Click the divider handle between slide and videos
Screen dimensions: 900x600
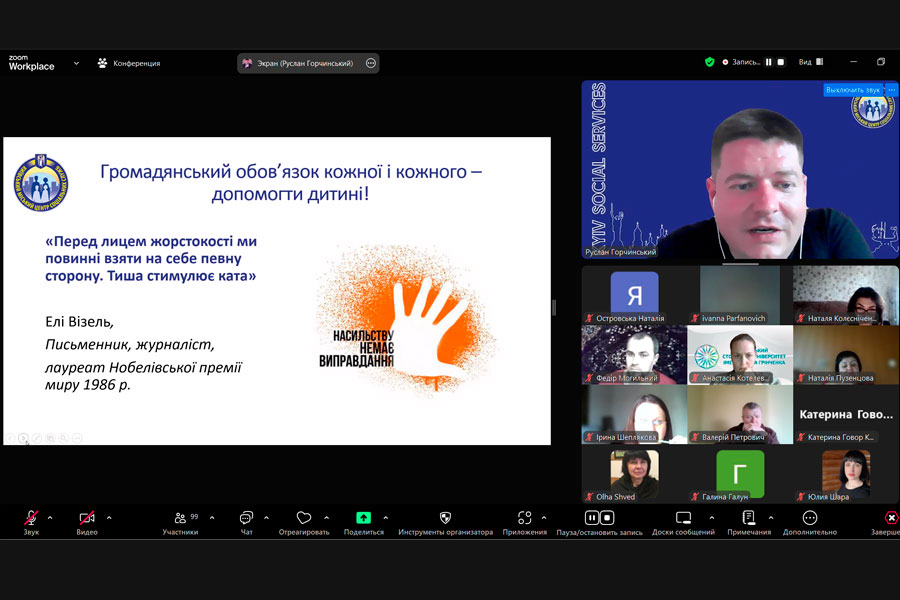click(554, 308)
